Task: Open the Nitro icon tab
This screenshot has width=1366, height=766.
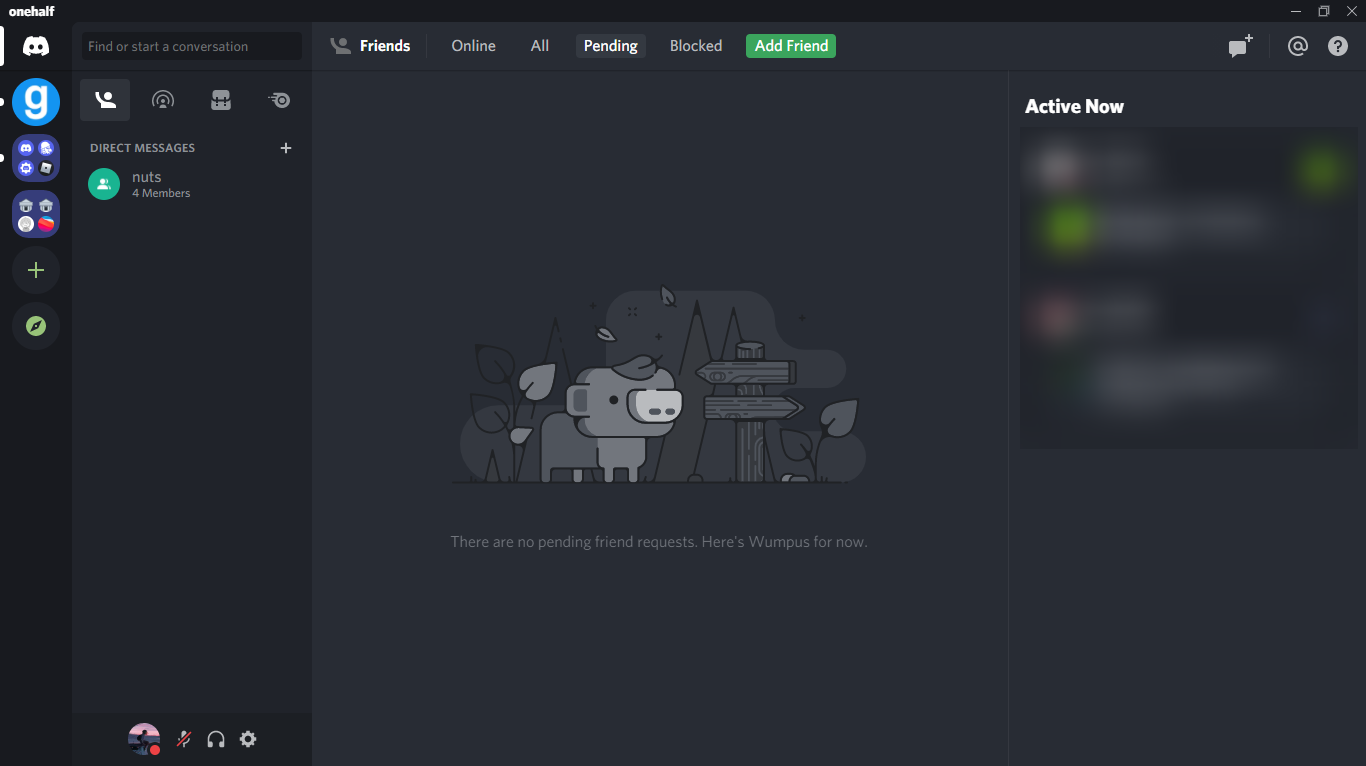Action: tap(279, 100)
